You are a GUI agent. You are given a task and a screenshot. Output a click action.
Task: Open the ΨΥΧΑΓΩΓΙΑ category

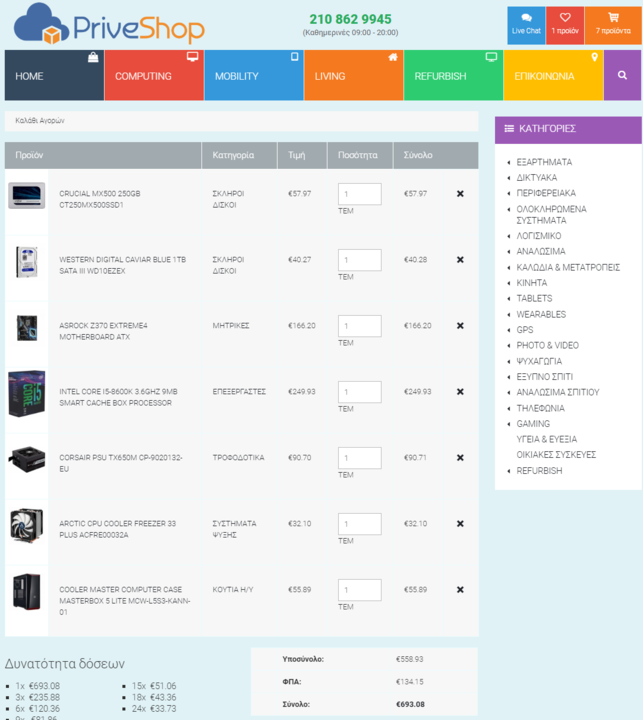coord(539,361)
